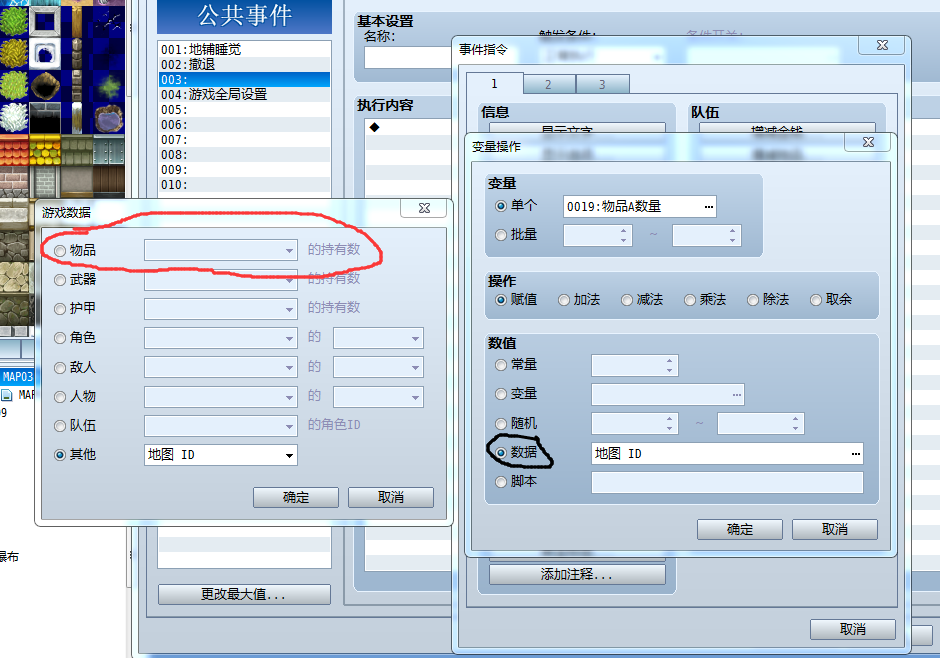Click the 脚本 text input field
940x658 pixels.
[x=727, y=482]
